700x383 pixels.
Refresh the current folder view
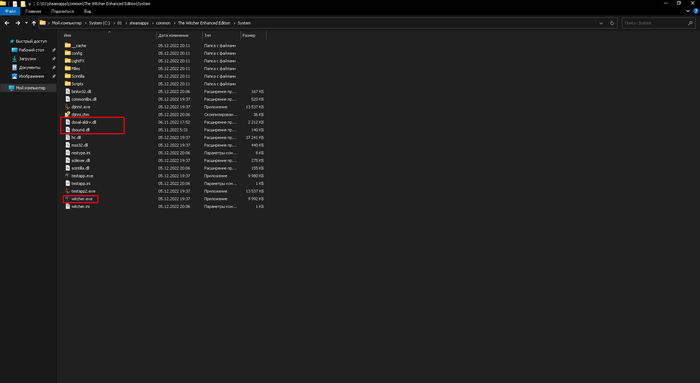[x=612, y=23]
